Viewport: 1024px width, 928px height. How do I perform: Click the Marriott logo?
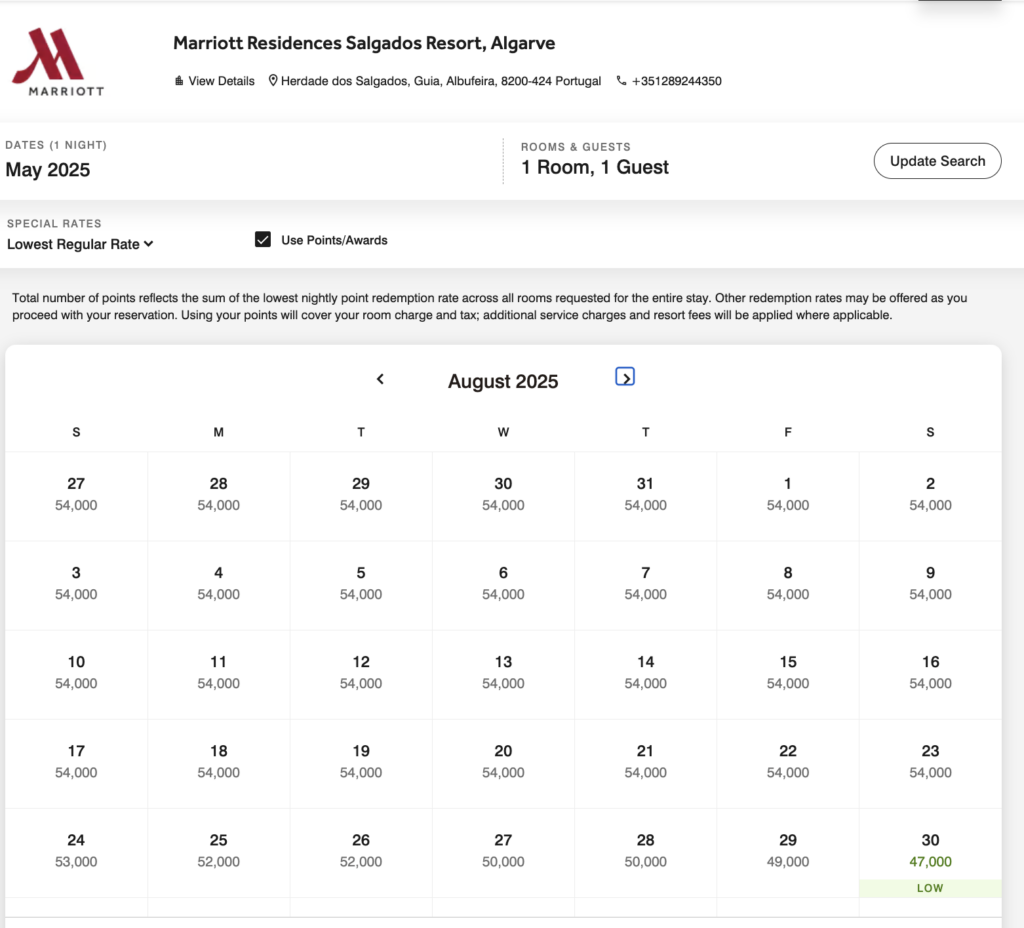[57, 62]
